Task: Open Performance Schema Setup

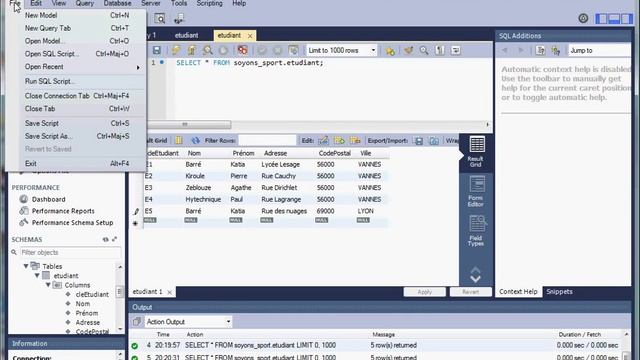Action: point(72,223)
